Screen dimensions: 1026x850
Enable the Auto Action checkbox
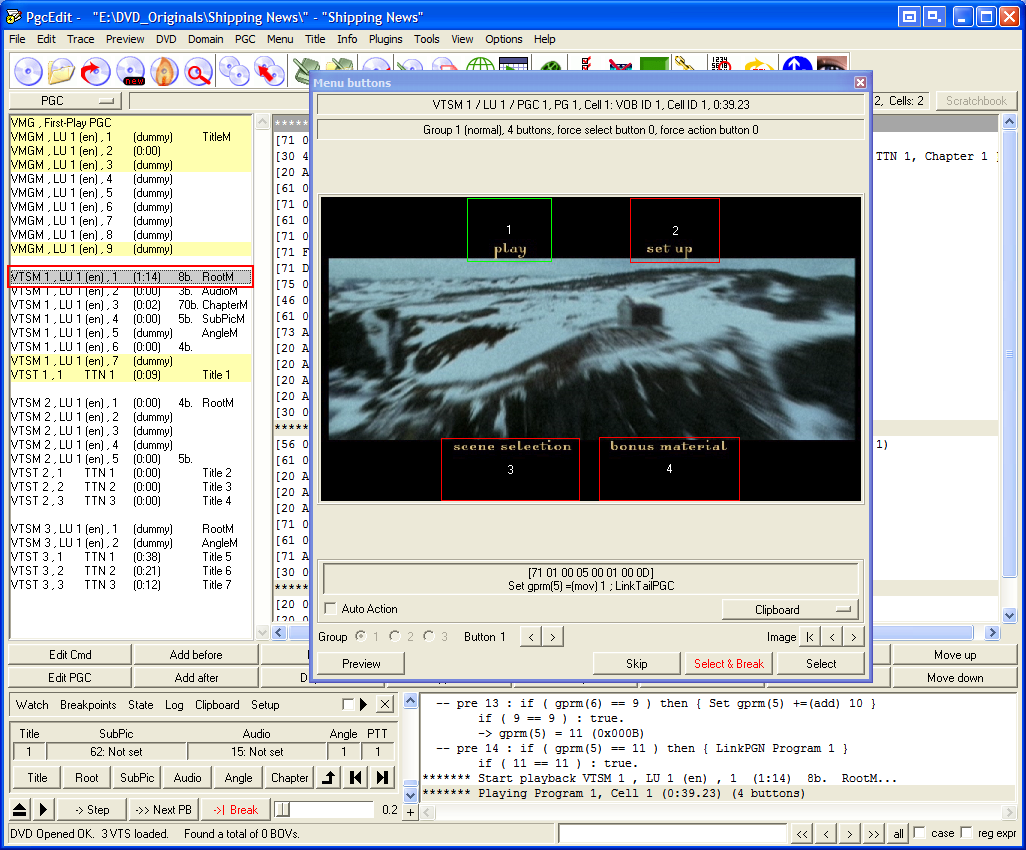click(x=331, y=609)
